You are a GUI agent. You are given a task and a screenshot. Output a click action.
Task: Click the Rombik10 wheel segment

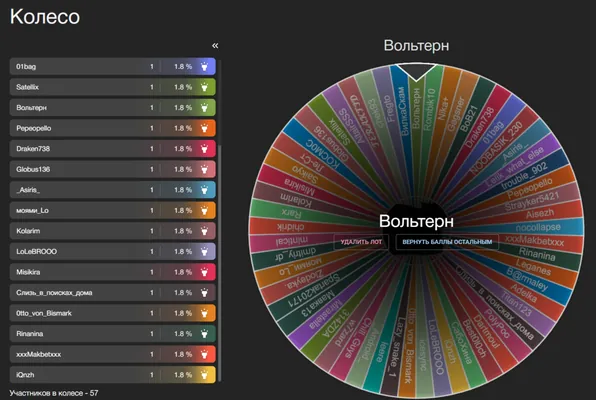coord(430,110)
